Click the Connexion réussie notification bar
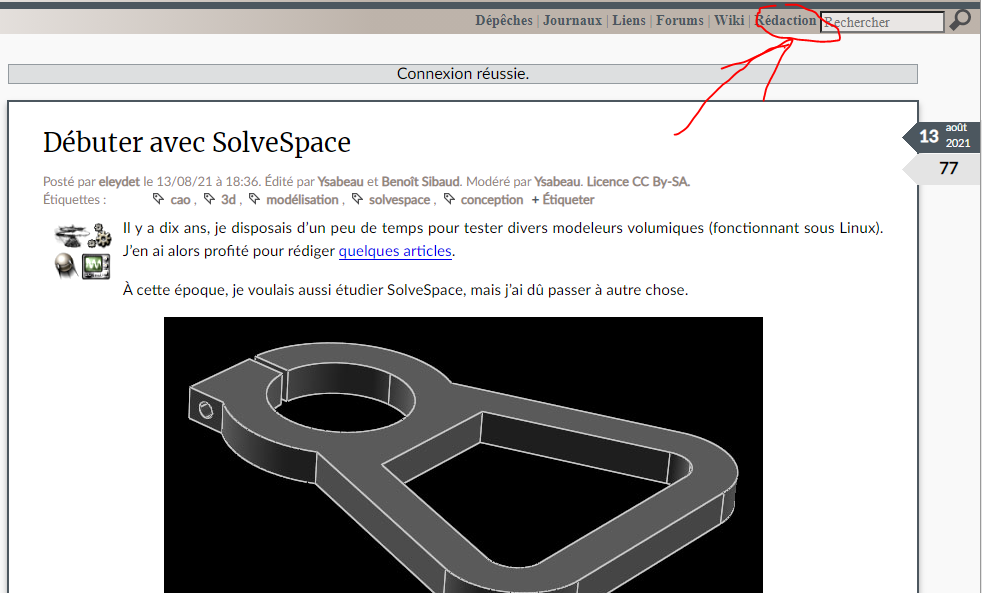Viewport: 982px width, 593px height. (463, 74)
